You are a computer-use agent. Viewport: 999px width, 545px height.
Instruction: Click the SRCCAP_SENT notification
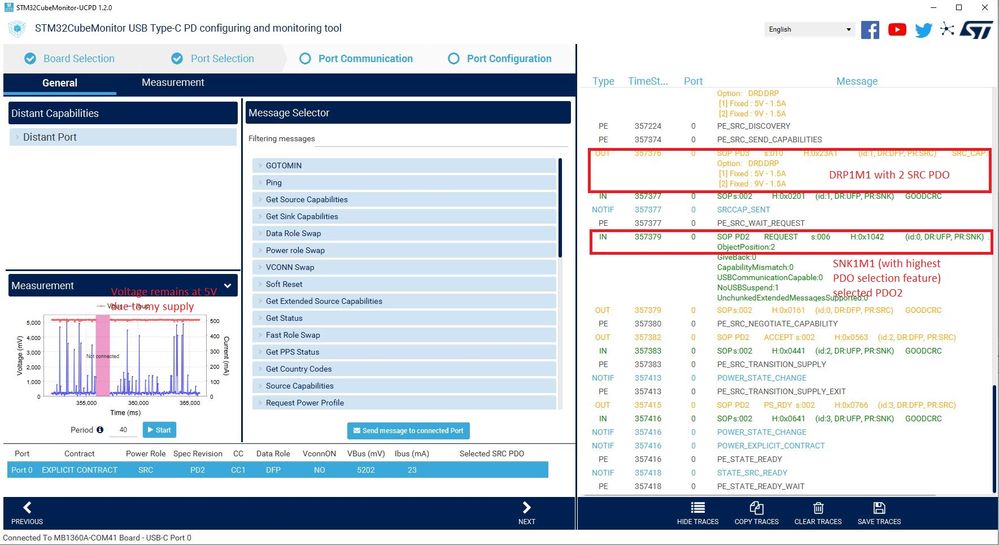(743, 210)
